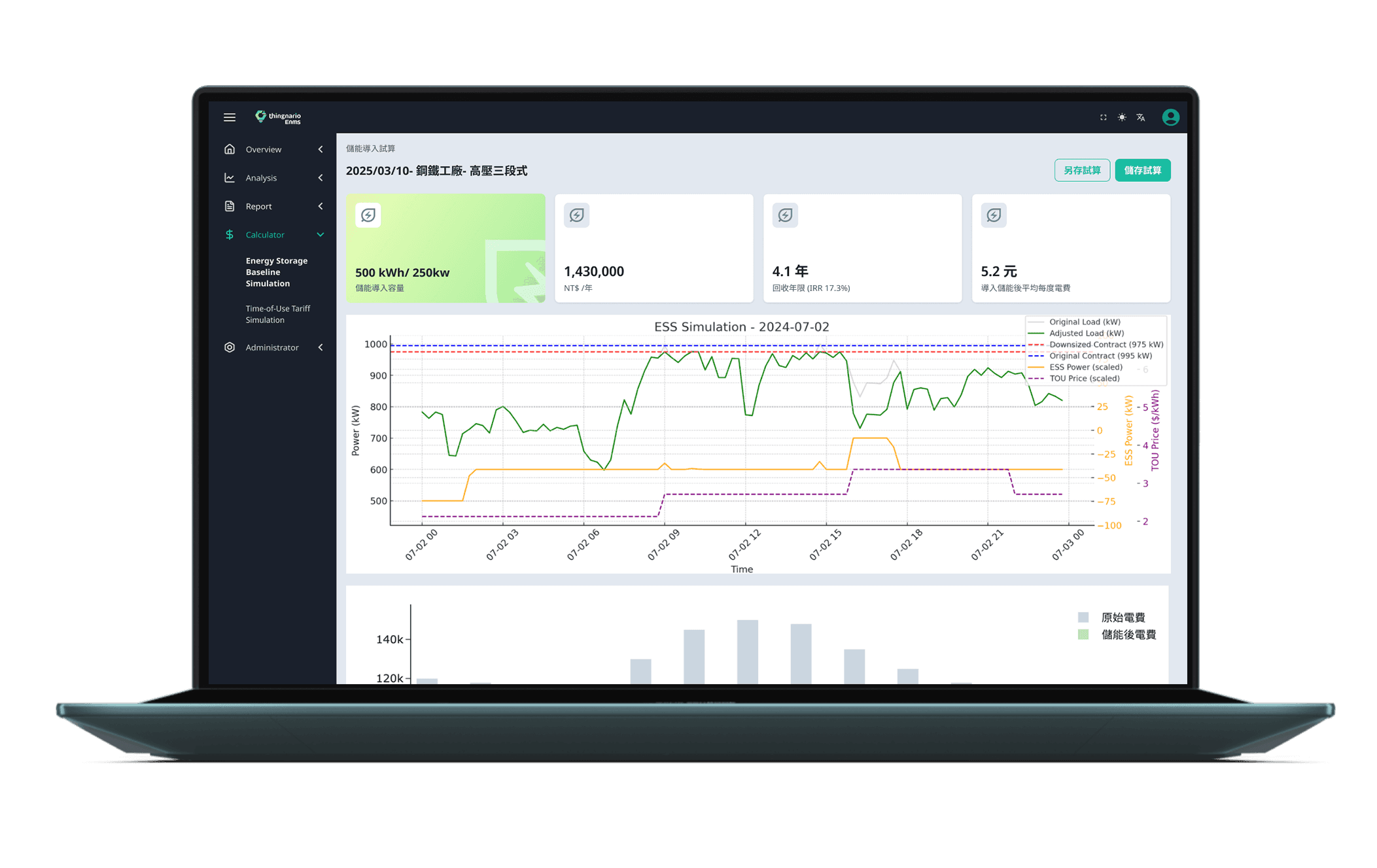Collapse the Calculator menu chevron

pos(321,235)
